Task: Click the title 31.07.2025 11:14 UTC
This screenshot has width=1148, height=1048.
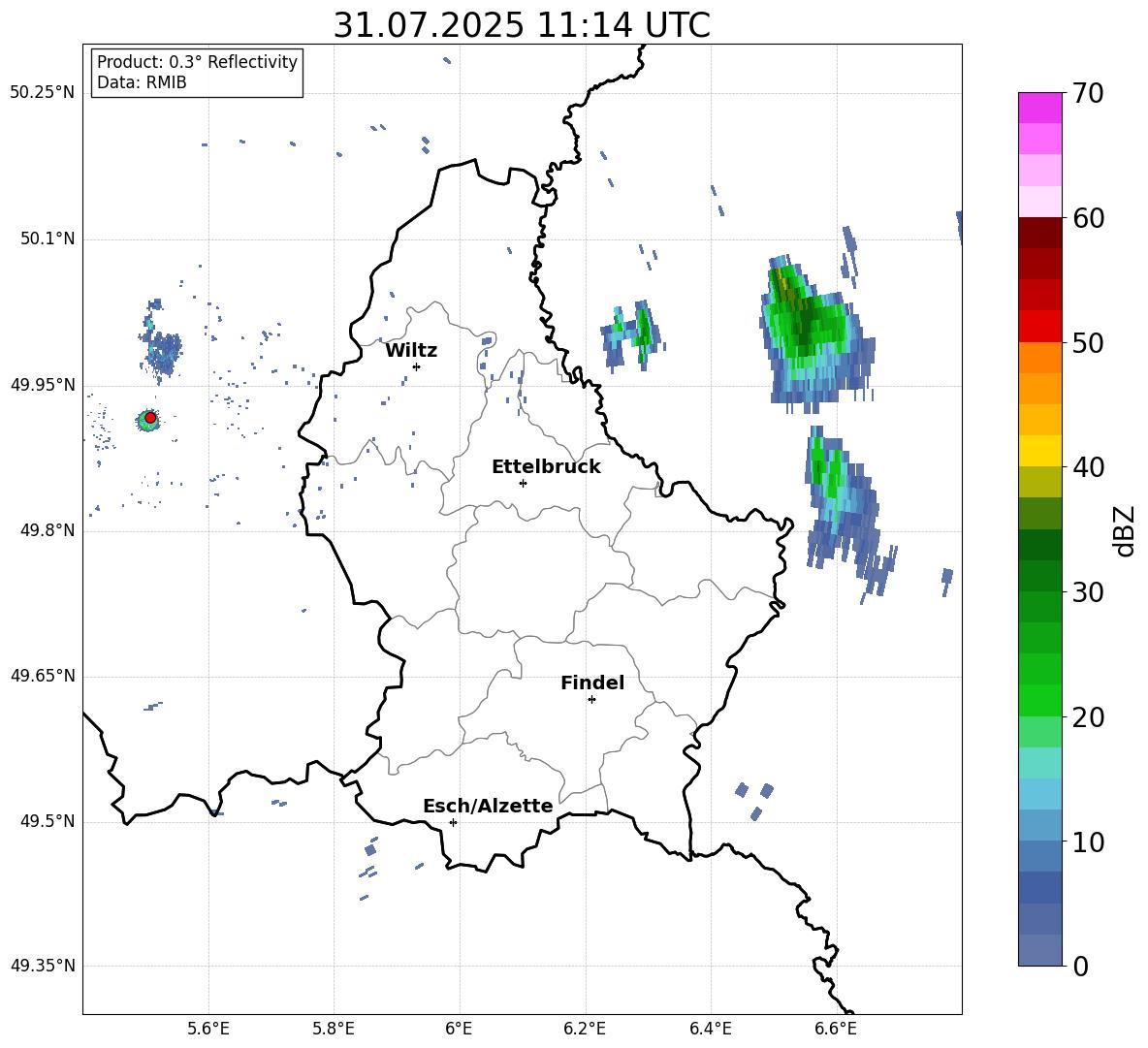Action: coord(522,25)
